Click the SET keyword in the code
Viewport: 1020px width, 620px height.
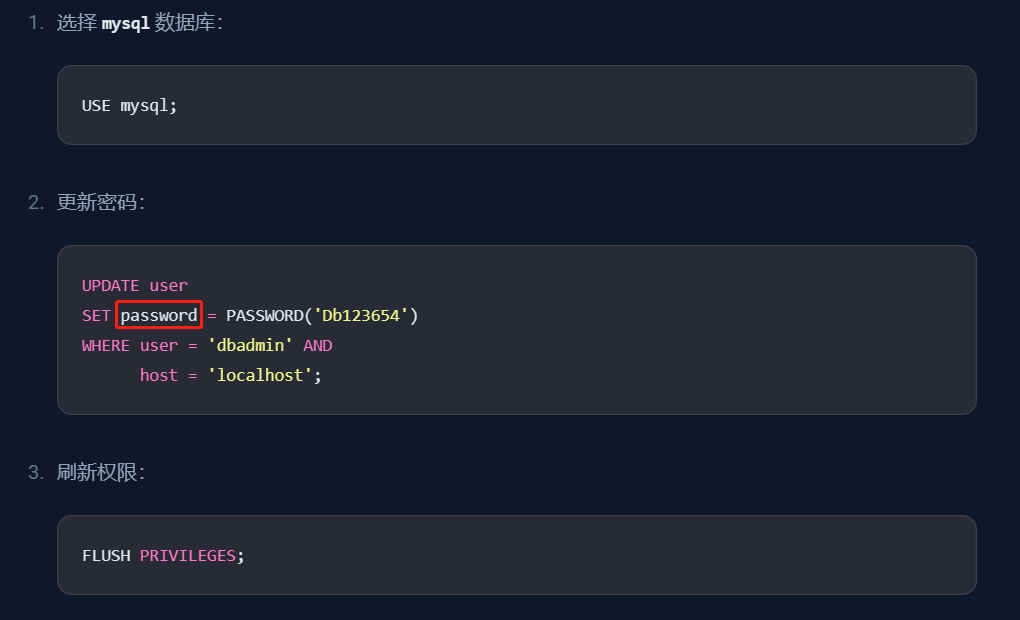pyautogui.click(x=96, y=316)
